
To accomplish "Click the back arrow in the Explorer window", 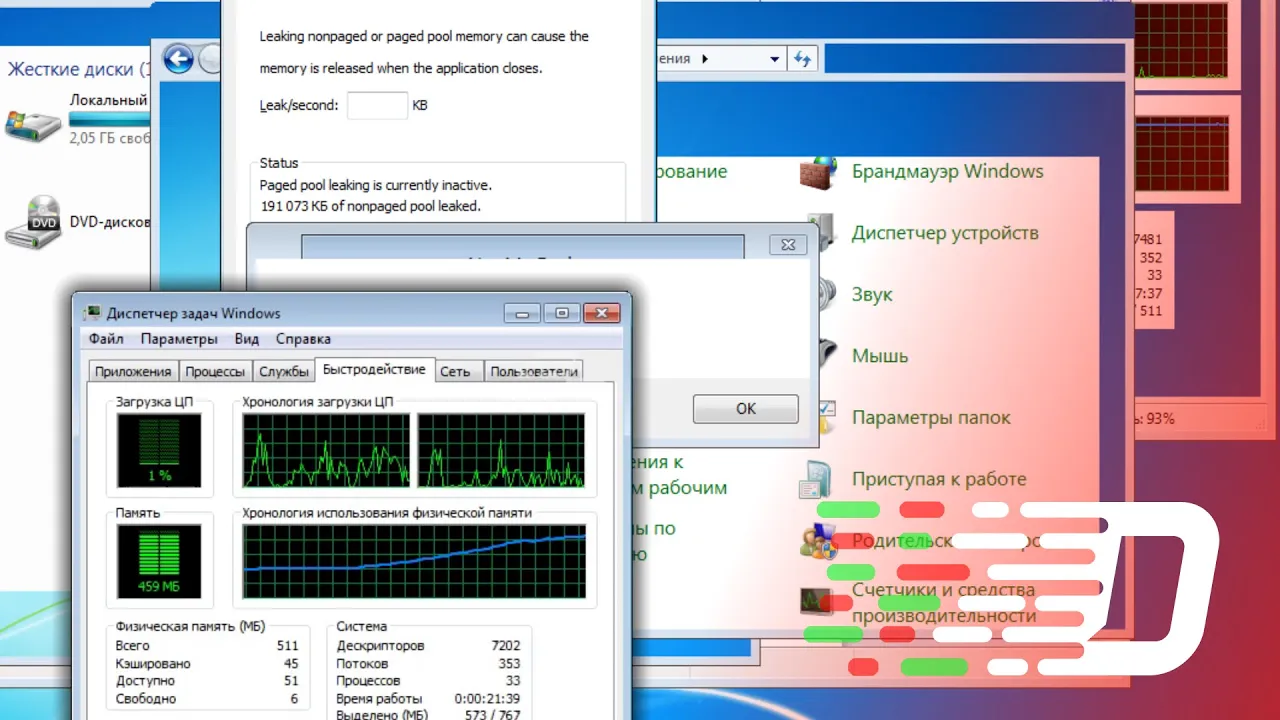I will coord(178,59).
